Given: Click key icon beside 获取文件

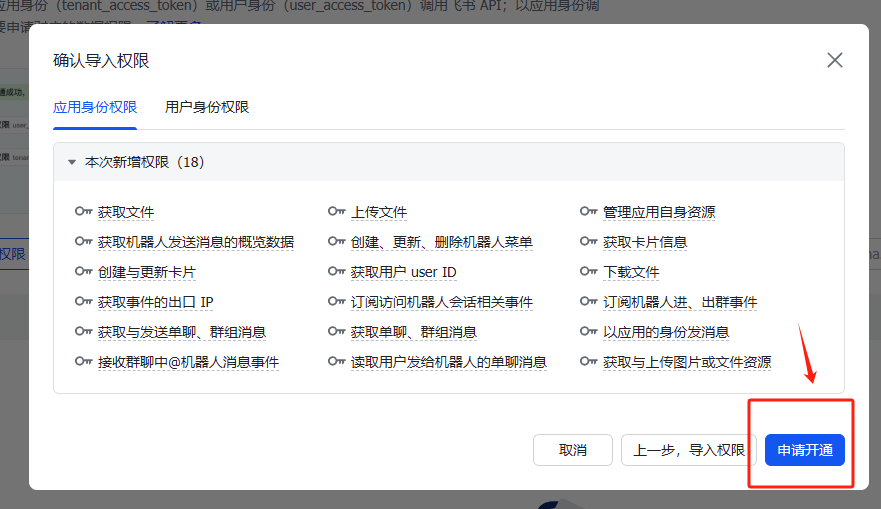Looking at the screenshot, I should [x=83, y=212].
